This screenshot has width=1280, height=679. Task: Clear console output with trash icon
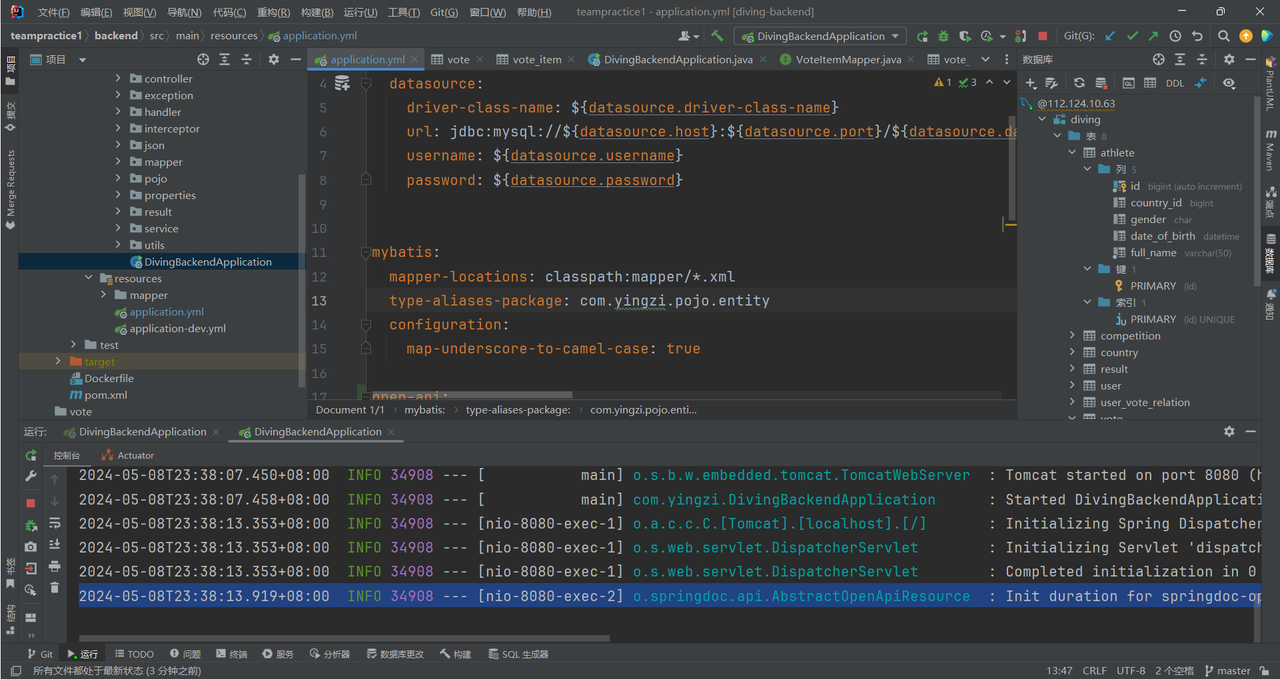[55, 588]
